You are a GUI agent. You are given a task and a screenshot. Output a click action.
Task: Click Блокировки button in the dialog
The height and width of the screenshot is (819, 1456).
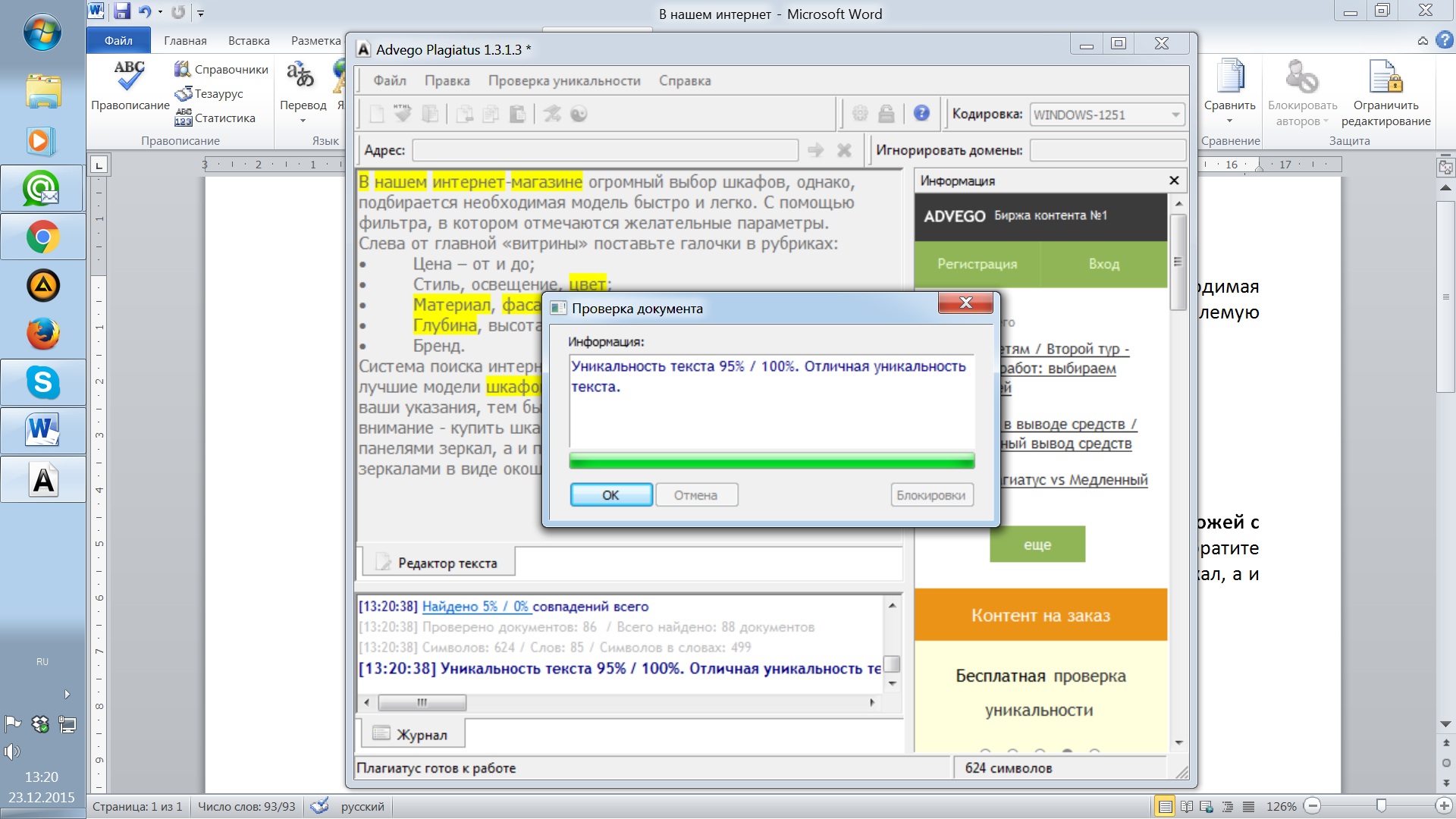tap(931, 495)
